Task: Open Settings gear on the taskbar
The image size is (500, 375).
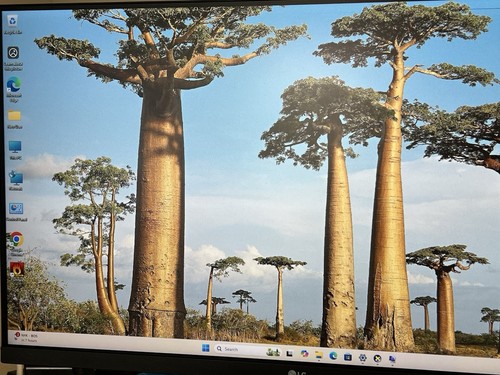Action: (x=363, y=358)
